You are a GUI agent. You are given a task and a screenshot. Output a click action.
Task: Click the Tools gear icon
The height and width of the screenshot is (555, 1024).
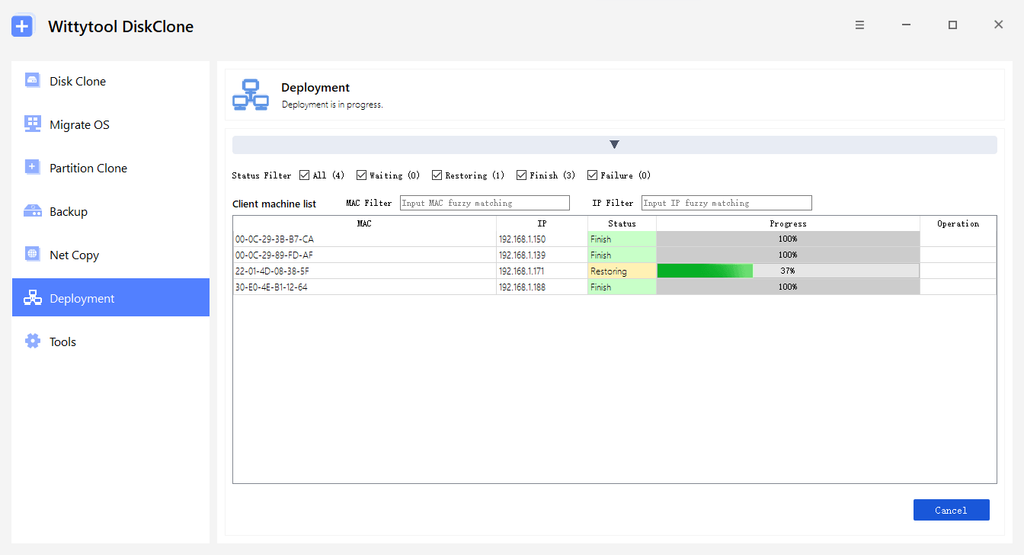coord(32,341)
